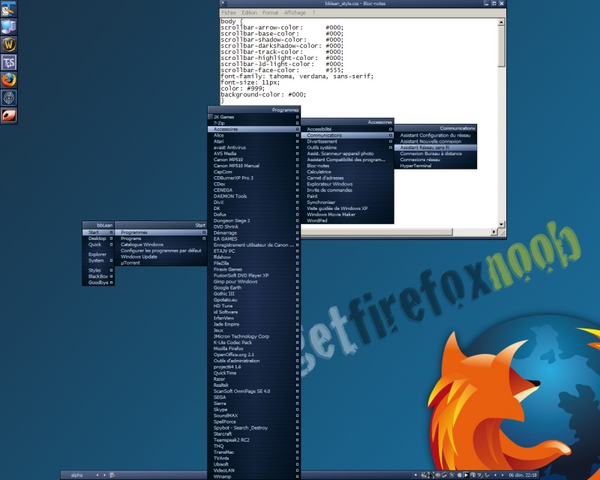Viewport: 600px width, 480px height.
Task: Open the Edition menu in Bloc-notes
Action: (x=249, y=13)
